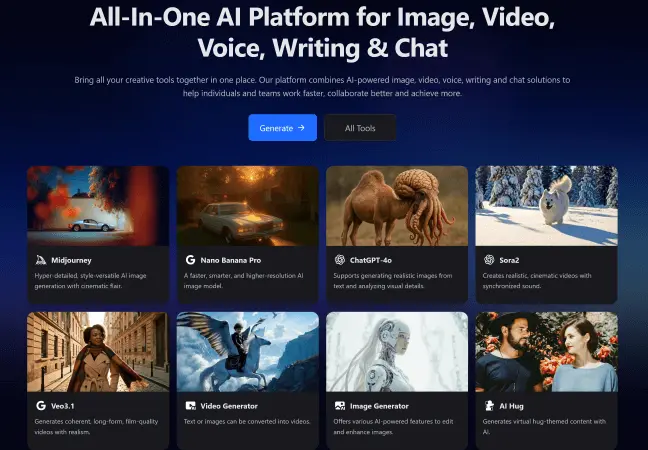Select the Nano Banana Pro vintage car image
This screenshot has width=648, height=450.
pos(247,206)
